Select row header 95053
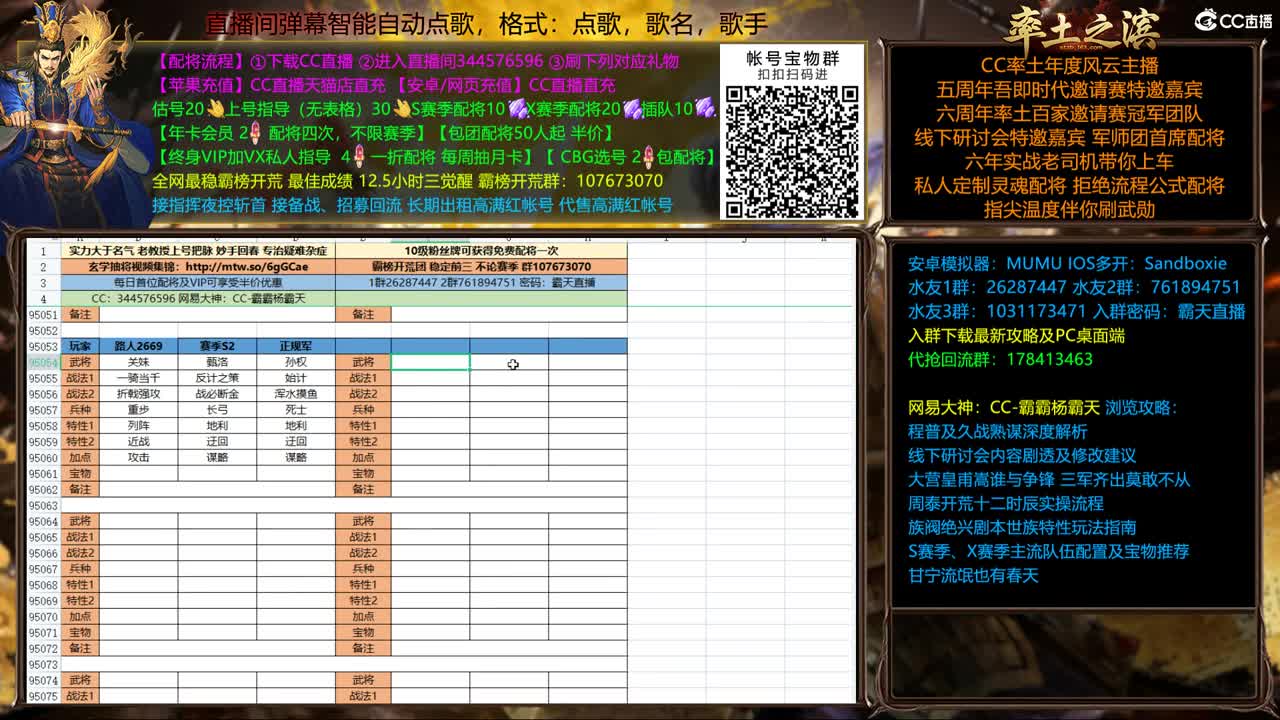 point(43,346)
